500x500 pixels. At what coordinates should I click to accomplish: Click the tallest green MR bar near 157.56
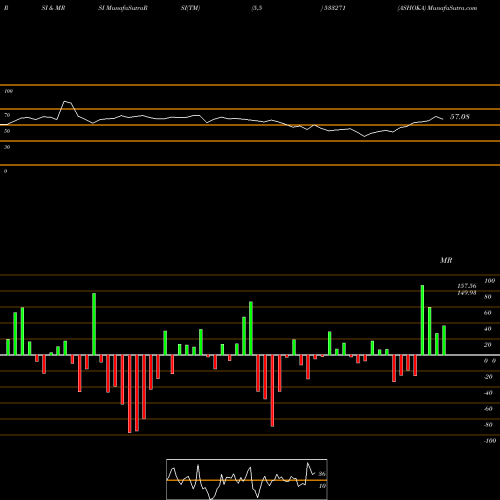[x=422, y=320]
